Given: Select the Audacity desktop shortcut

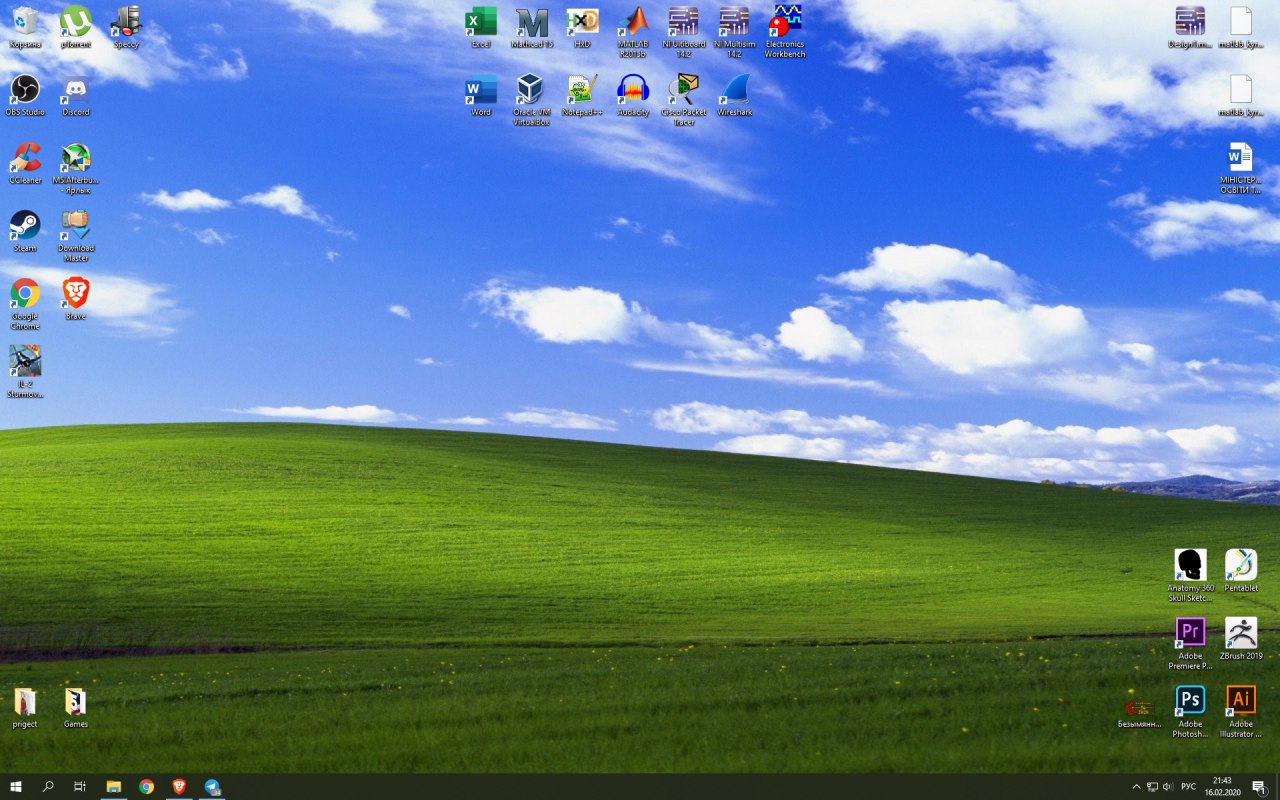Looking at the screenshot, I should (x=633, y=95).
